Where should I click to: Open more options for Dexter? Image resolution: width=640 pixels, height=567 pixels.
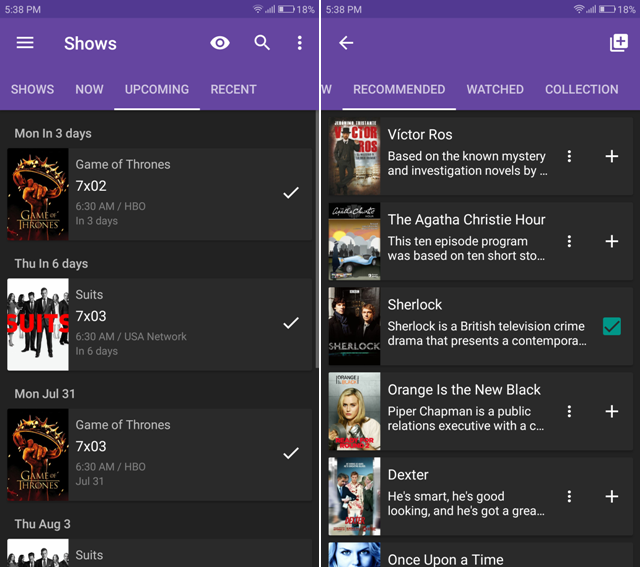pyautogui.click(x=569, y=496)
